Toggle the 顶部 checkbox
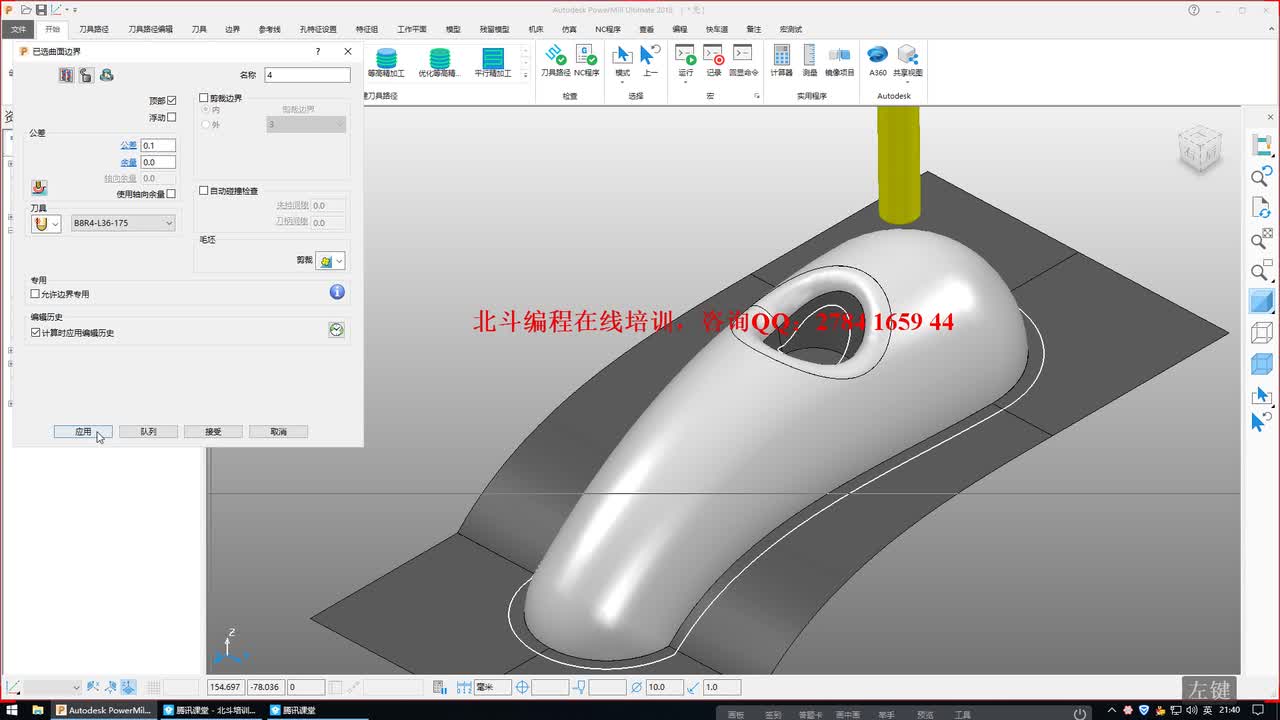 coord(172,101)
